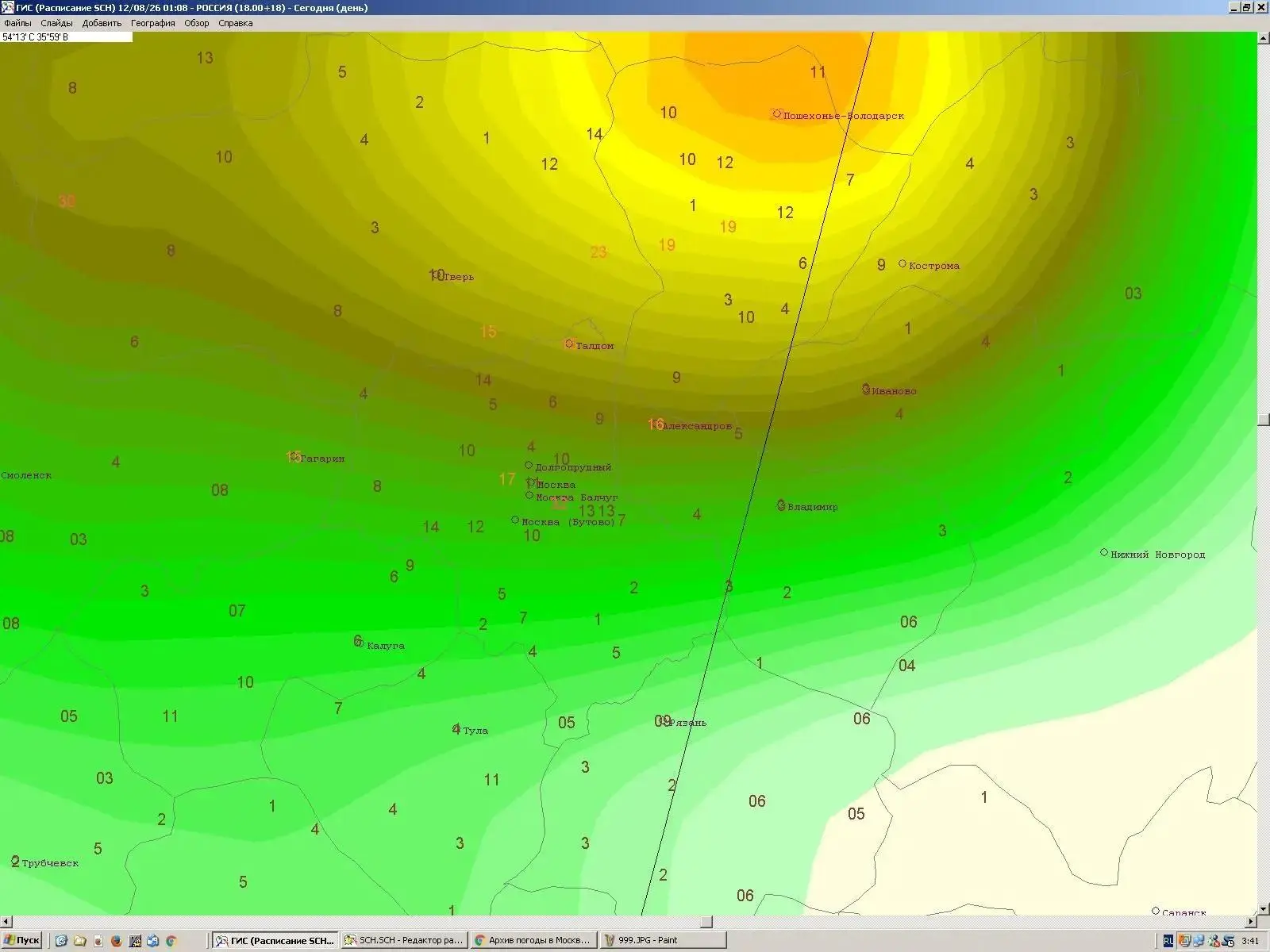This screenshot has width=1270, height=952.
Task: Click the Тверь city label
Action: pos(458,277)
